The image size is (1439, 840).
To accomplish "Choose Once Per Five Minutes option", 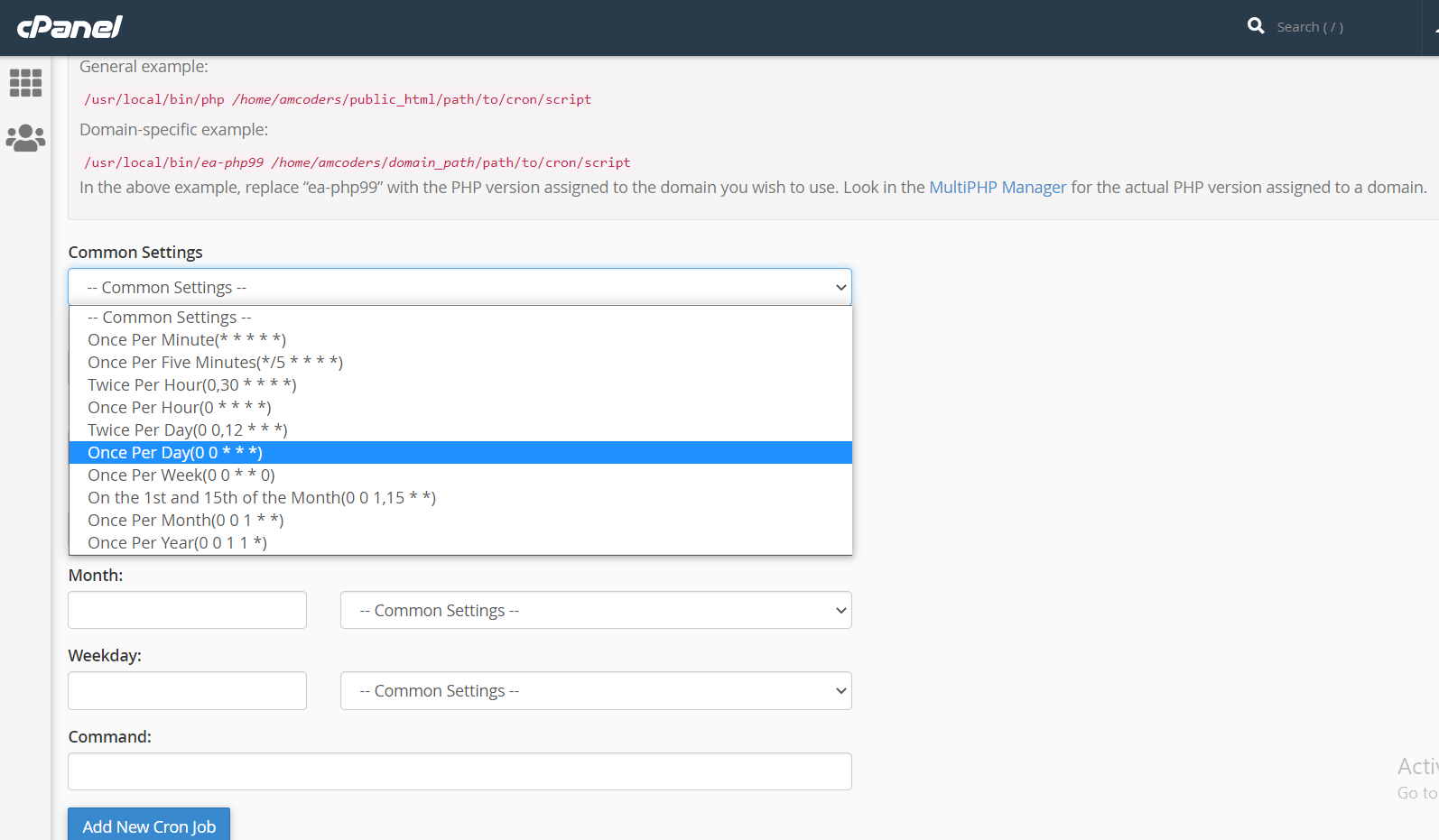I will tap(215, 363).
